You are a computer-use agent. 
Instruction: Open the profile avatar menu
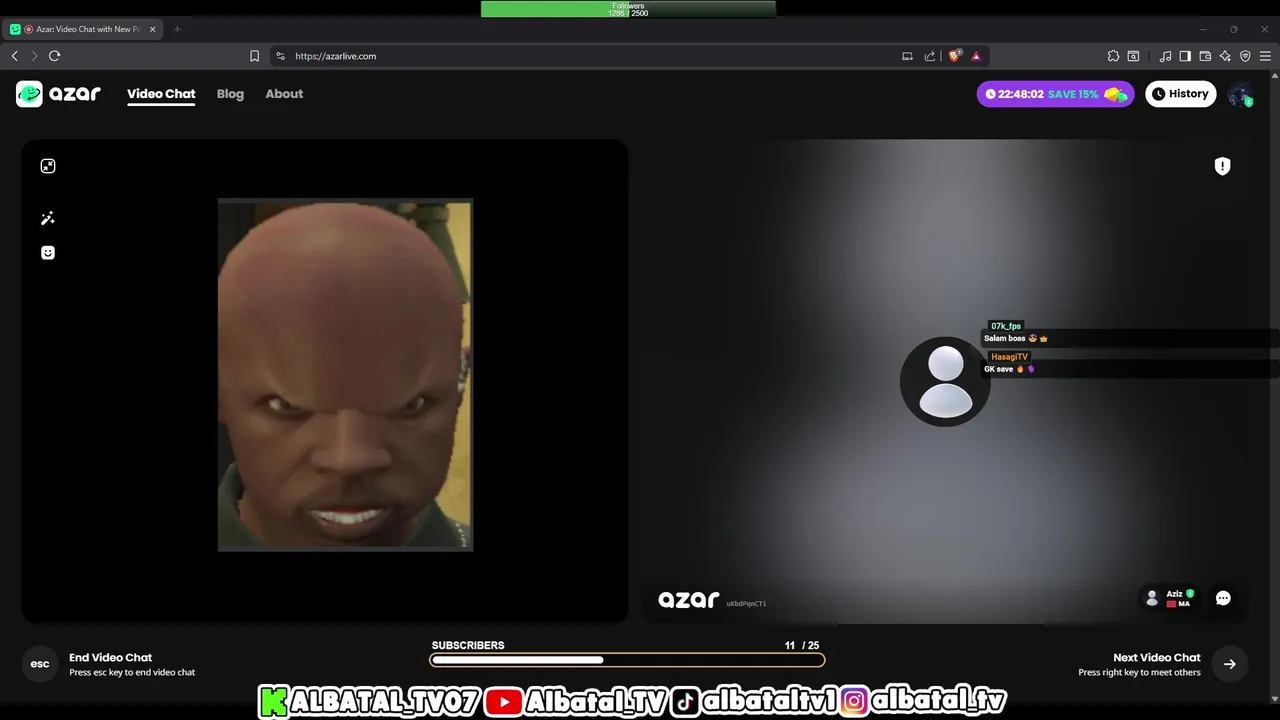coord(1240,94)
